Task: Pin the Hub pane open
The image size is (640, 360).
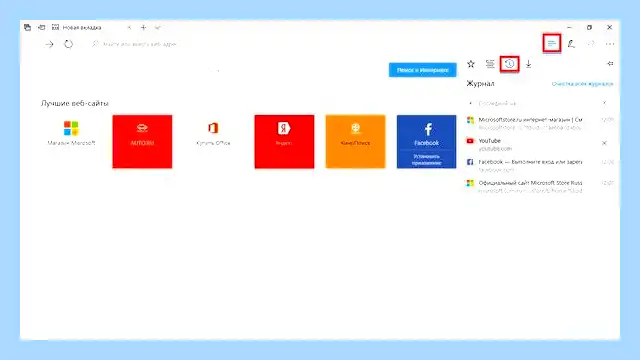Action: [x=610, y=64]
